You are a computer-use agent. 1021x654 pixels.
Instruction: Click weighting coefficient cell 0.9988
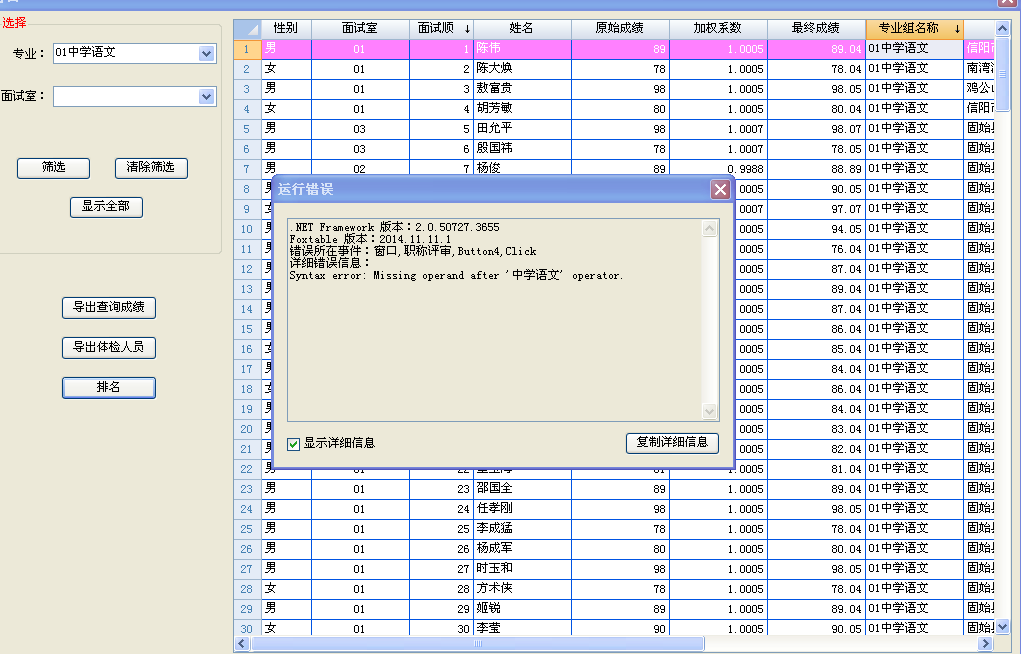click(x=718, y=167)
